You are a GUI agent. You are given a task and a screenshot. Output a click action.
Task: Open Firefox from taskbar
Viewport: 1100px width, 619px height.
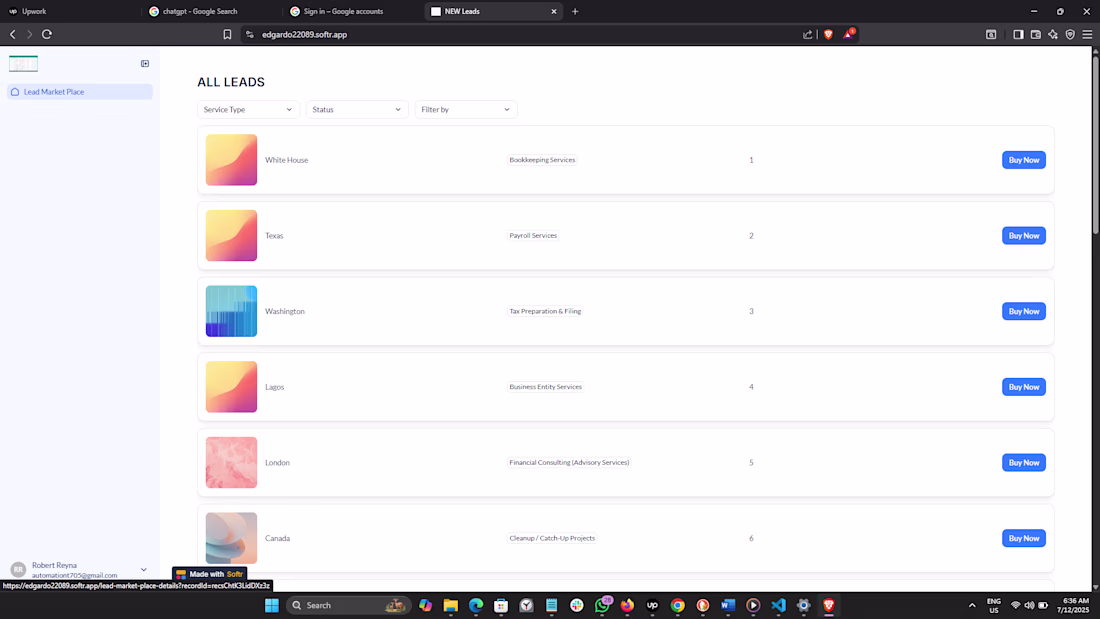coord(627,605)
